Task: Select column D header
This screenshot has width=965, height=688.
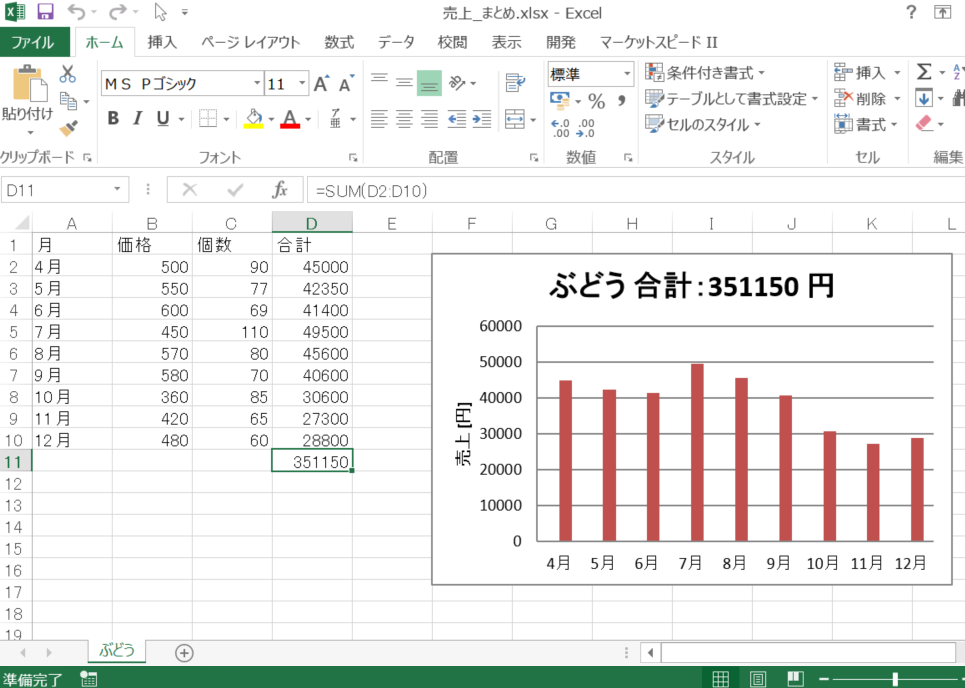Action: (312, 223)
